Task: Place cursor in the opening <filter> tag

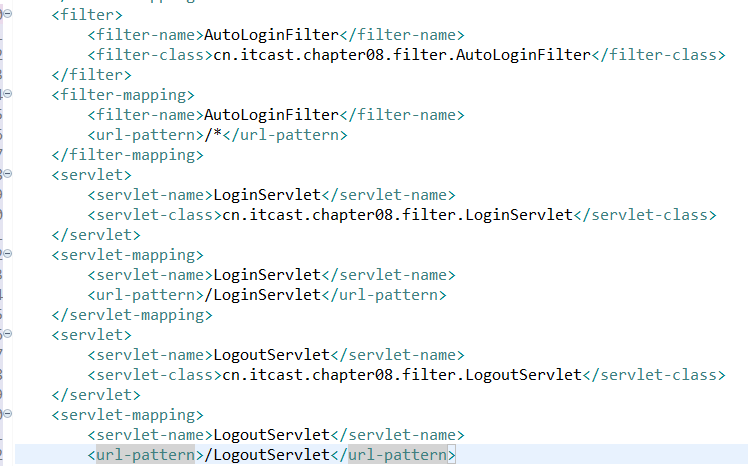Action: (x=87, y=15)
